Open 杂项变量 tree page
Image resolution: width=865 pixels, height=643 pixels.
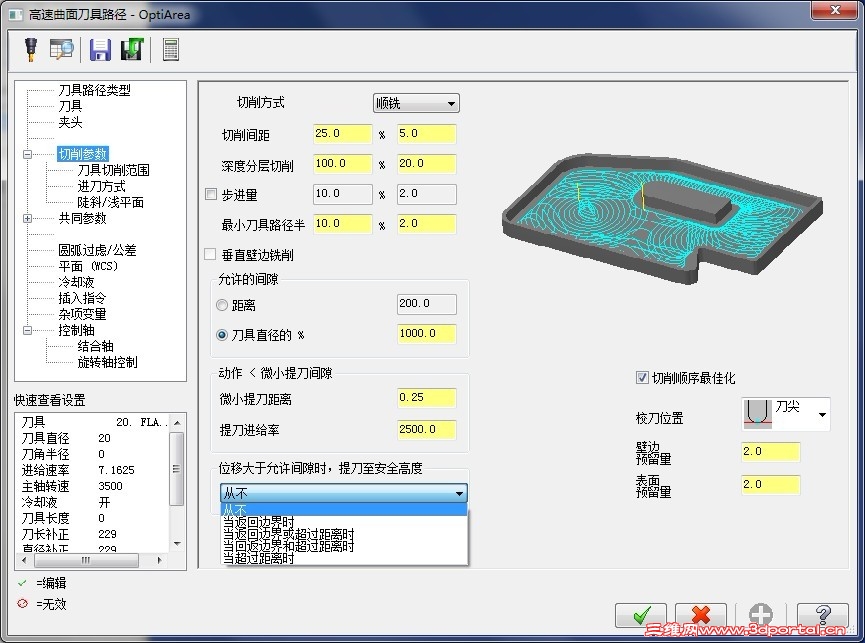[x=82, y=314]
